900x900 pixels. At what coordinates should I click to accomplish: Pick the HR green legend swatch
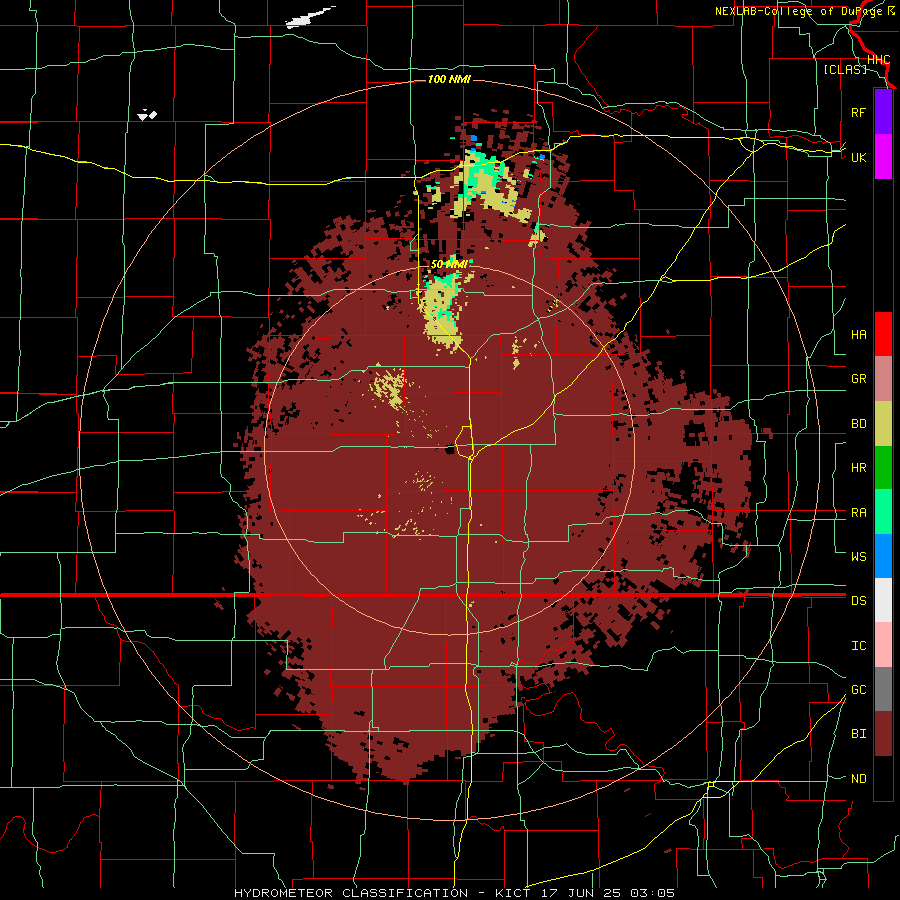coord(883,467)
